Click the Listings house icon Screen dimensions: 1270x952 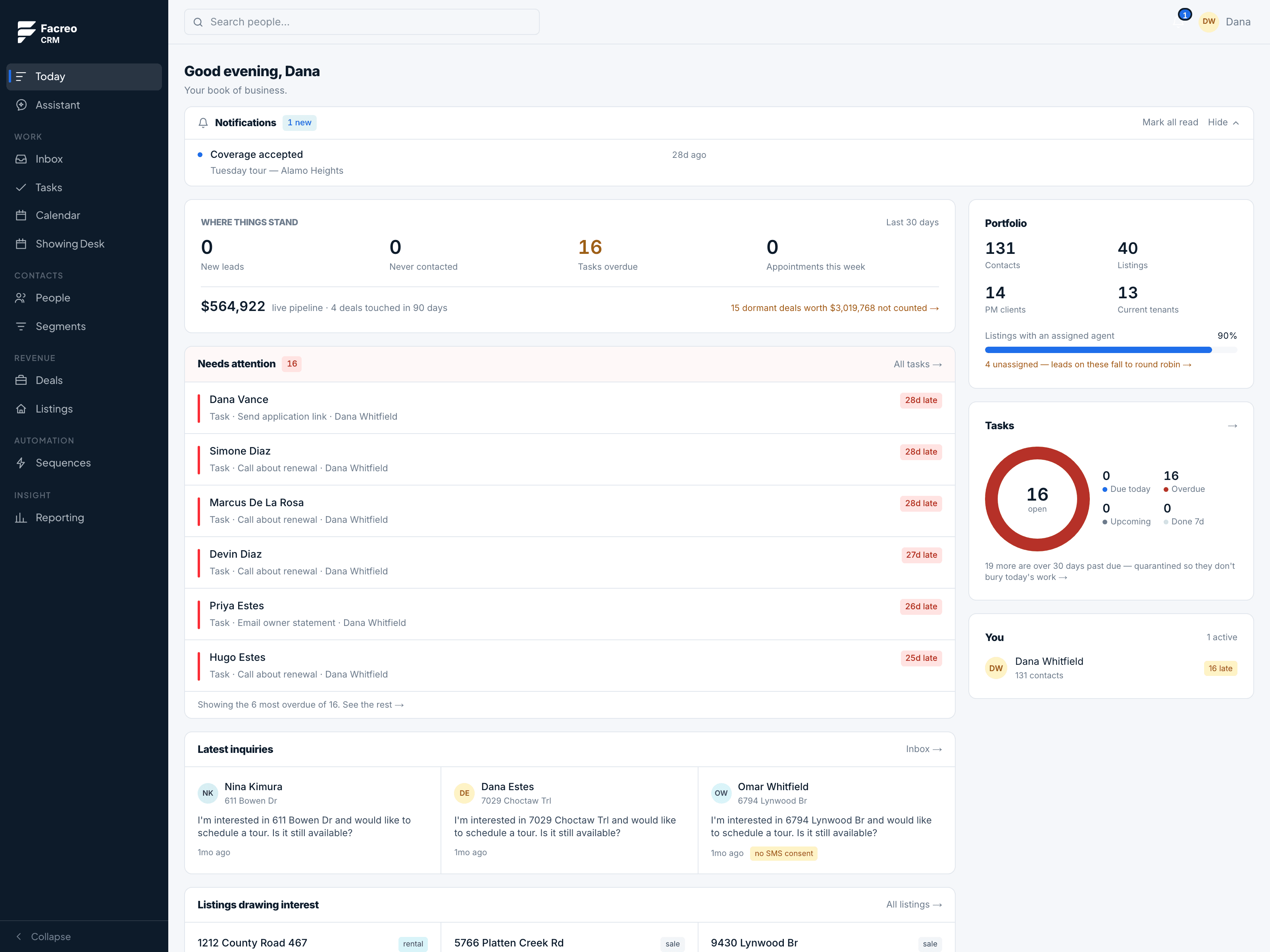click(21, 409)
